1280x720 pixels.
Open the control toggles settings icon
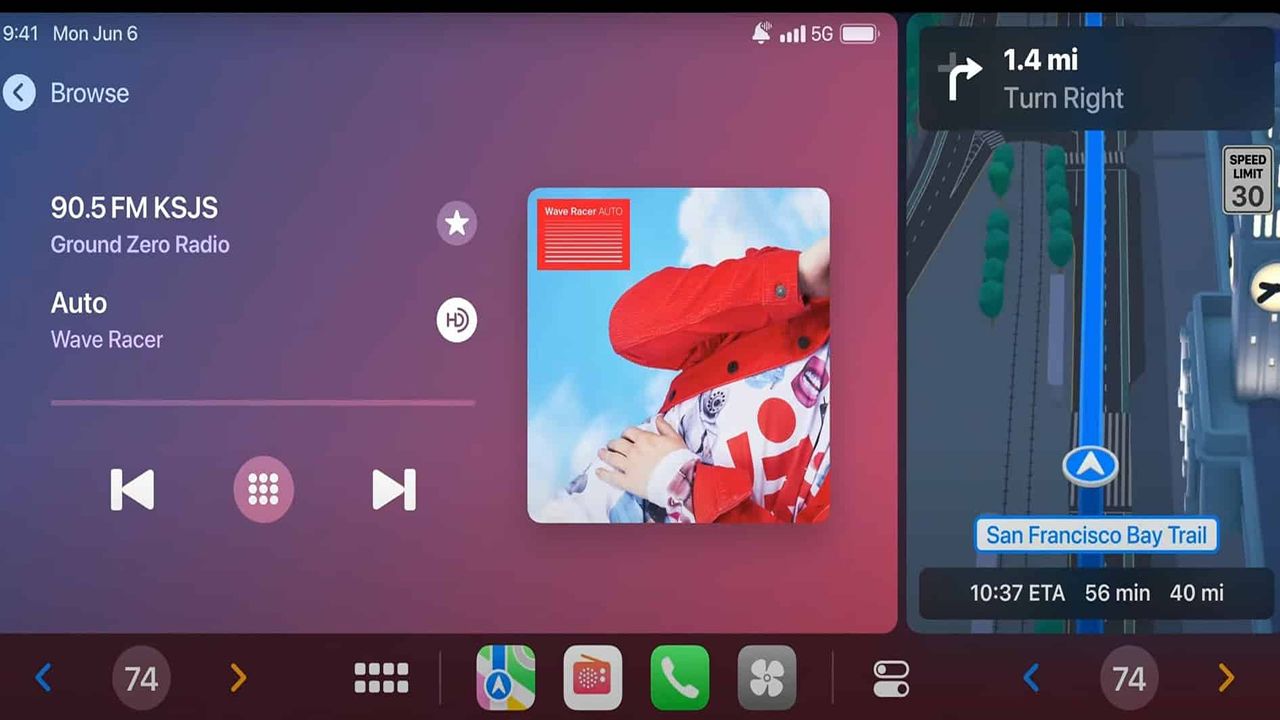pos(891,678)
